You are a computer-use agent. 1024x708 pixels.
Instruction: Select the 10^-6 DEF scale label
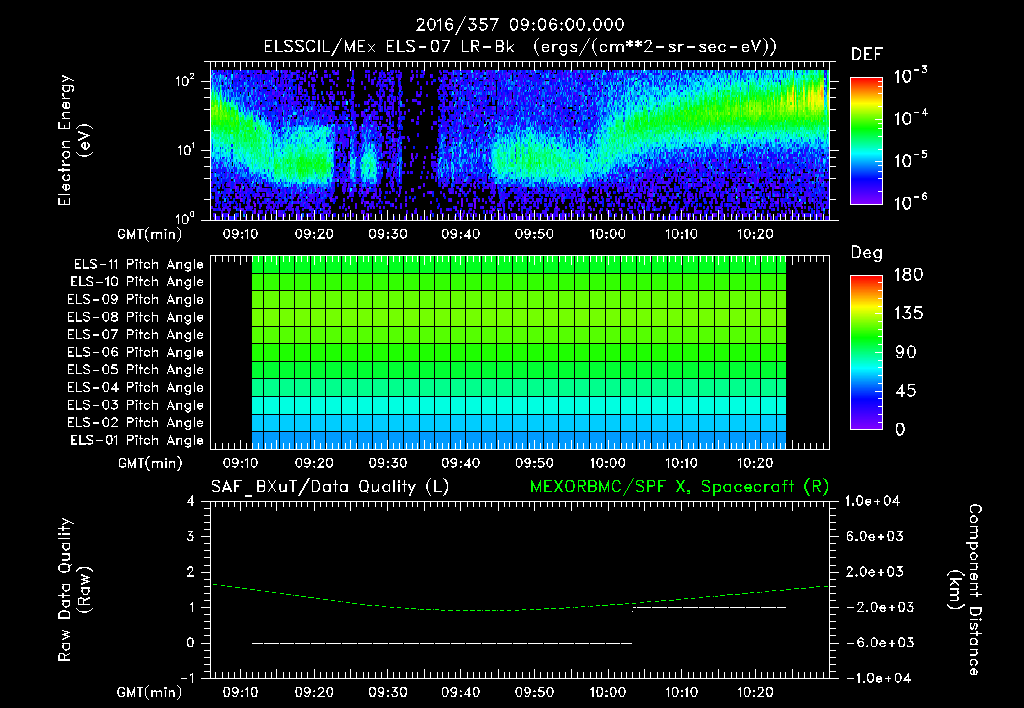pos(910,202)
